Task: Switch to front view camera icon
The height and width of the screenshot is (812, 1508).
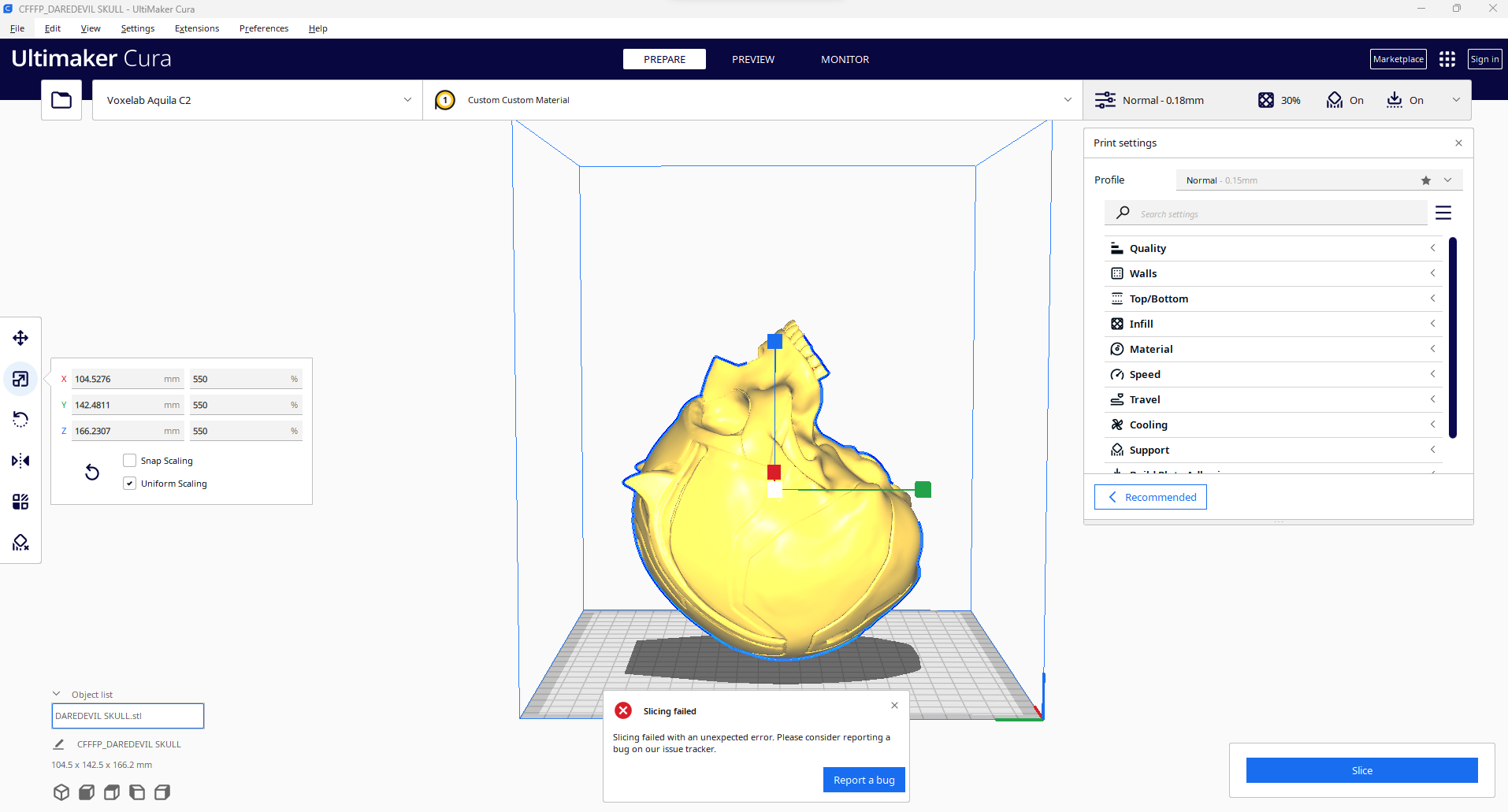Action: pos(87,792)
